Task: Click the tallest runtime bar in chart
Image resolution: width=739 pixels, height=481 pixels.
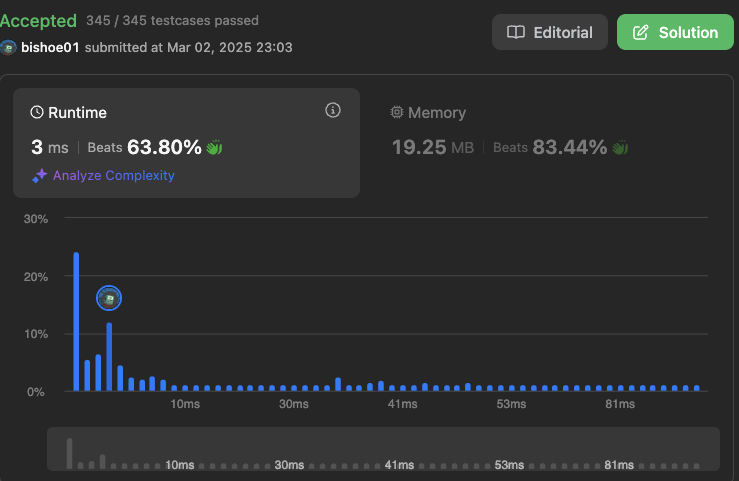Action: [76, 322]
